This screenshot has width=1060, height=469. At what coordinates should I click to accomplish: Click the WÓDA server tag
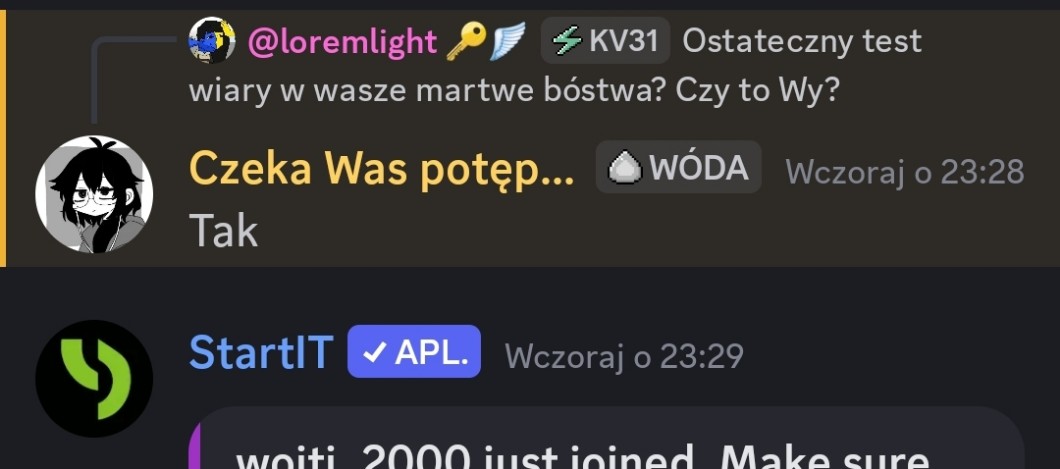(678, 167)
